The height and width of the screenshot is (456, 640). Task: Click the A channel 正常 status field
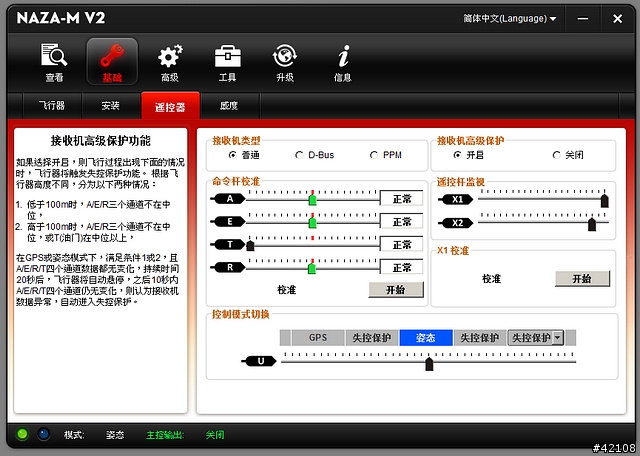click(x=402, y=199)
